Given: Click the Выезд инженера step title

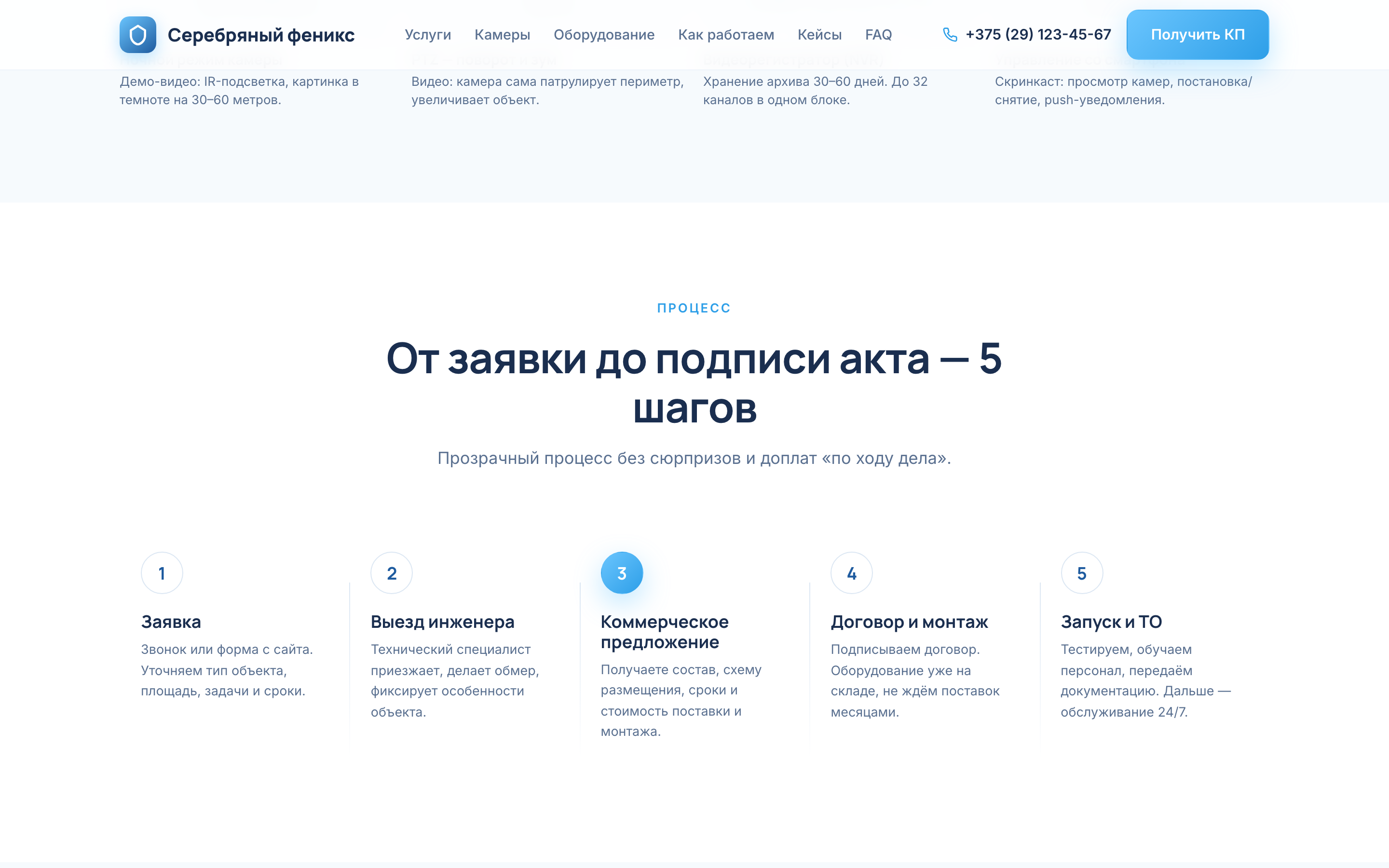Looking at the screenshot, I should click(x=443, y=622).
